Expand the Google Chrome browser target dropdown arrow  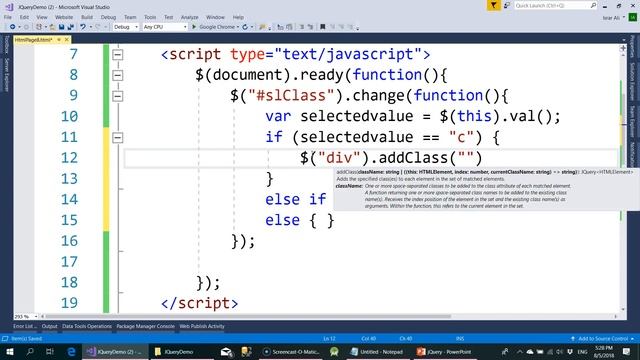click(x=238, y=27)
